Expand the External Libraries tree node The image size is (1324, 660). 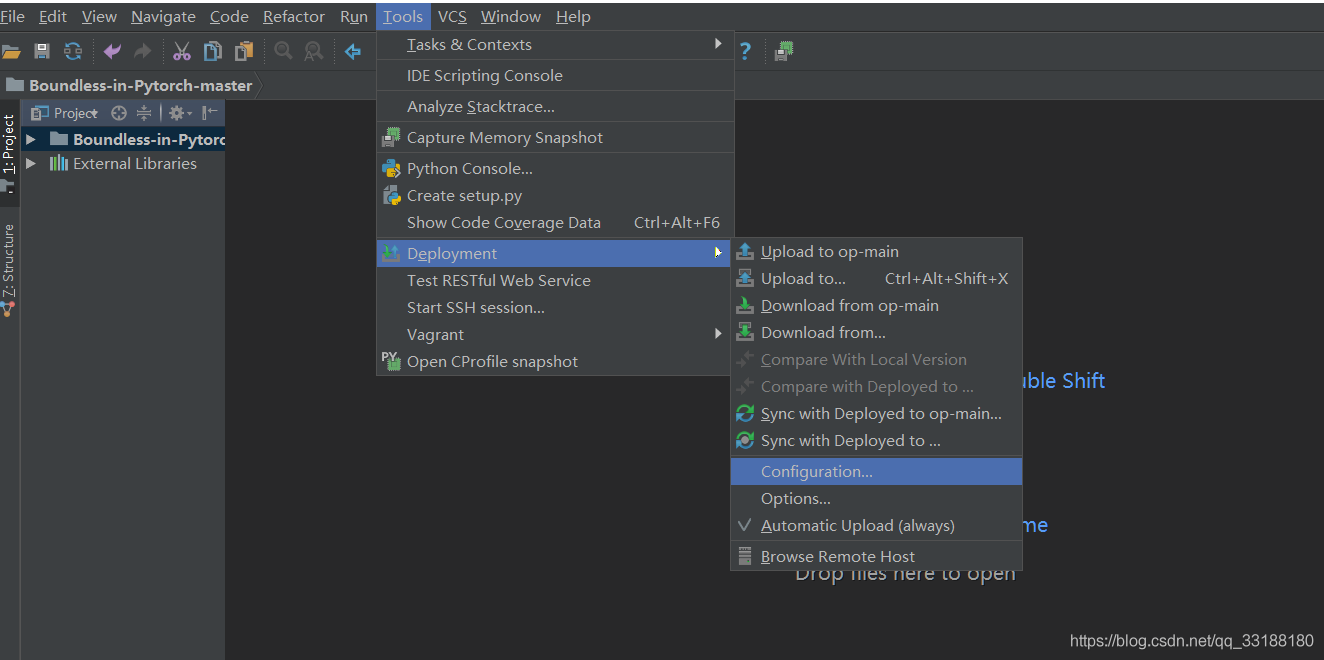31,163
